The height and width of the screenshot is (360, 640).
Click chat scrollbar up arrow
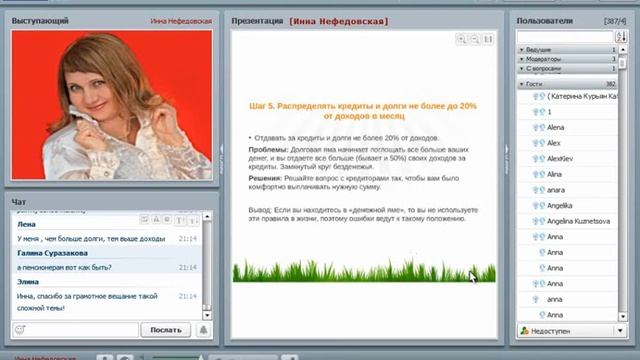[x=207, y=216]
